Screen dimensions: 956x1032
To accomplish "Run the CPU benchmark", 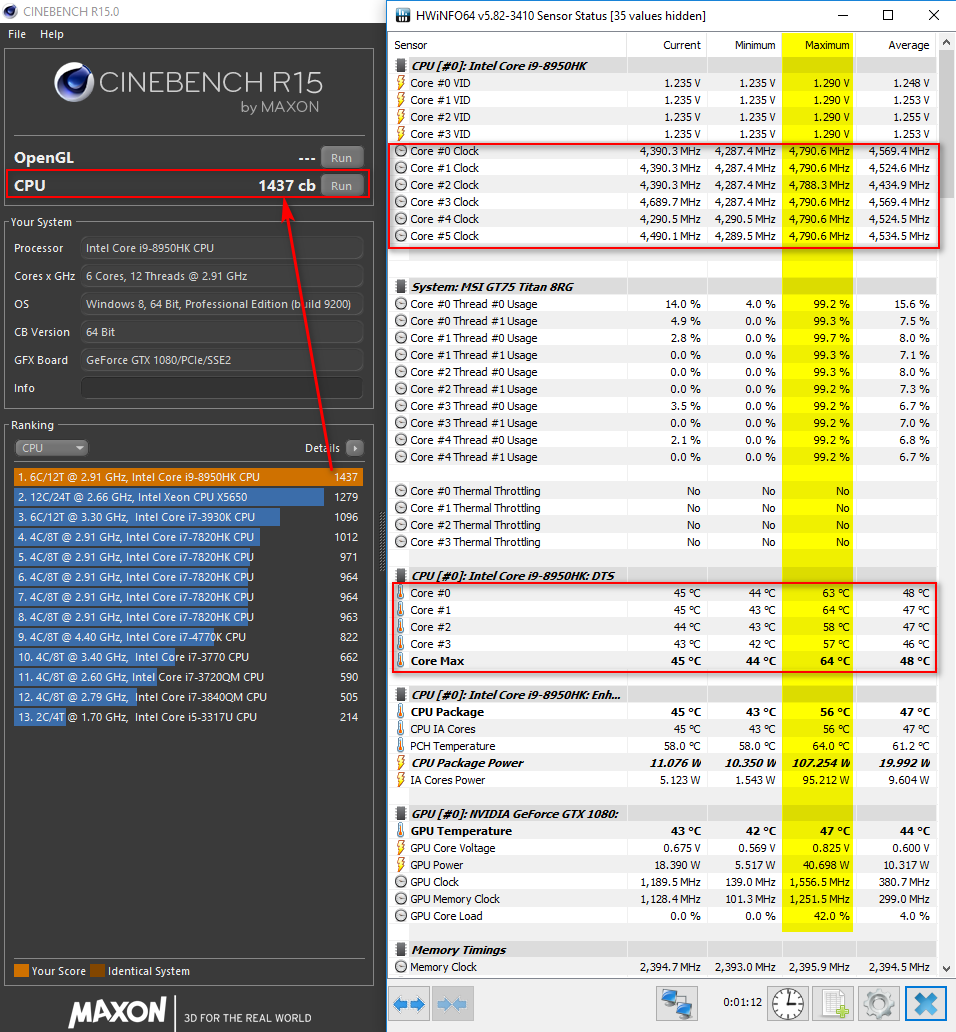I will [341, 186].
